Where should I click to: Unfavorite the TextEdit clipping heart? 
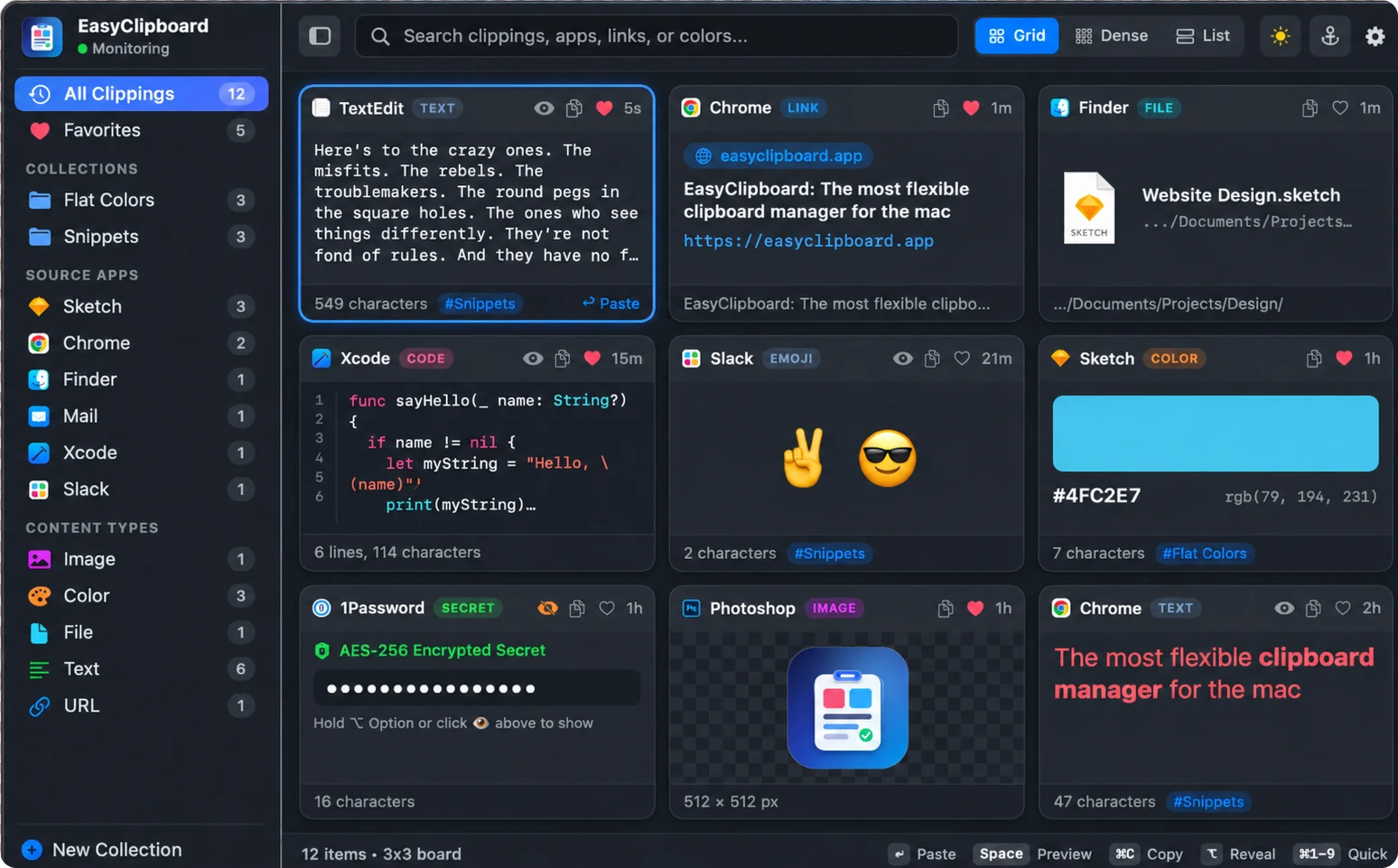(x=604, y=108)
